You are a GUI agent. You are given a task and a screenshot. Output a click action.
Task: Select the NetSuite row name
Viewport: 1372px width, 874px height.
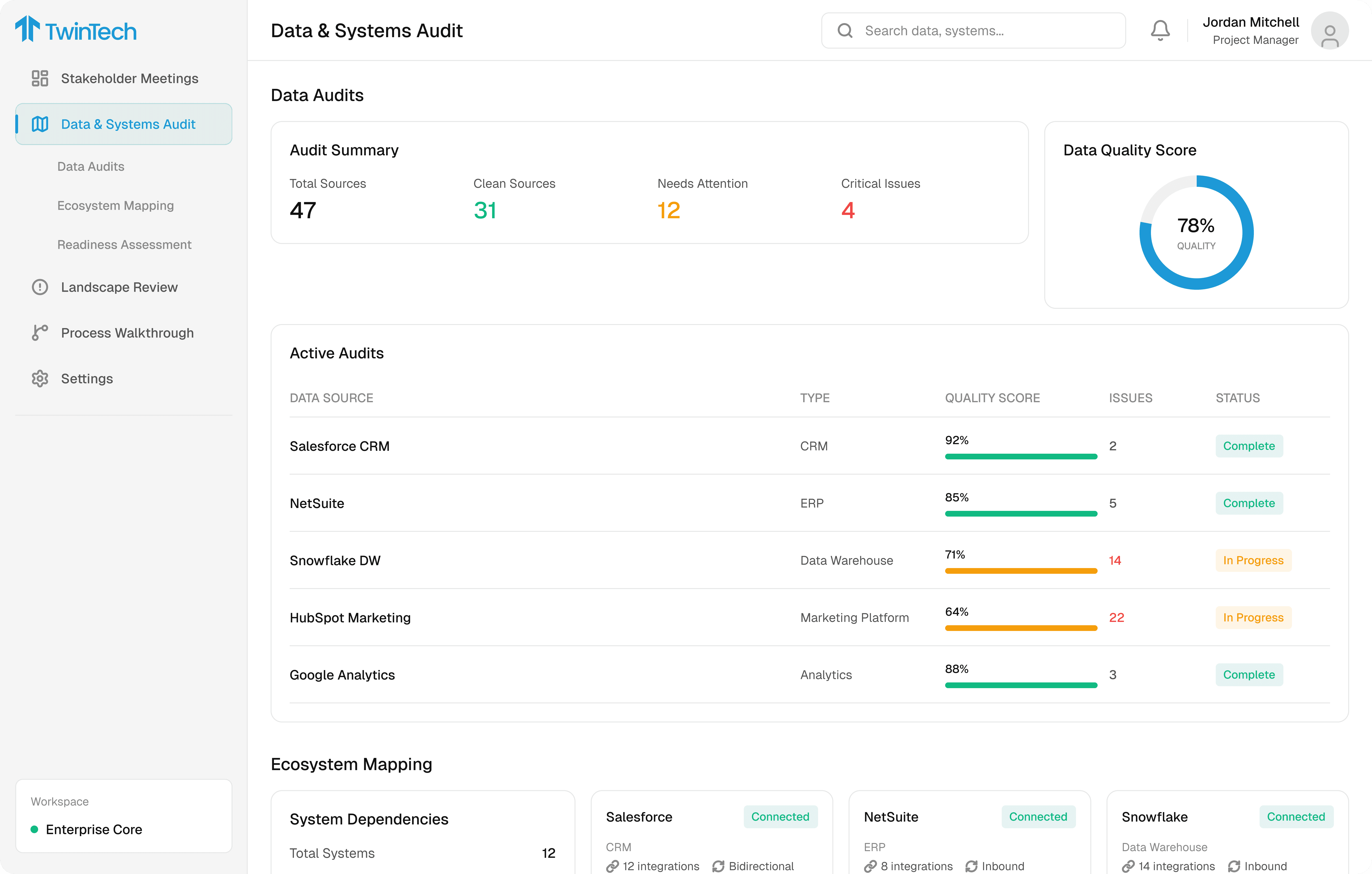pyautogui.click(x=317, y=503)
